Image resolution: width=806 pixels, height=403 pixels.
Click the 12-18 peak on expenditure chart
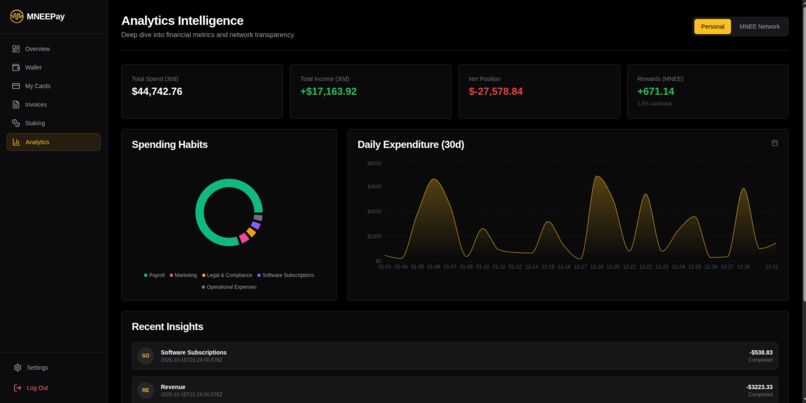[x=597, y=177]
